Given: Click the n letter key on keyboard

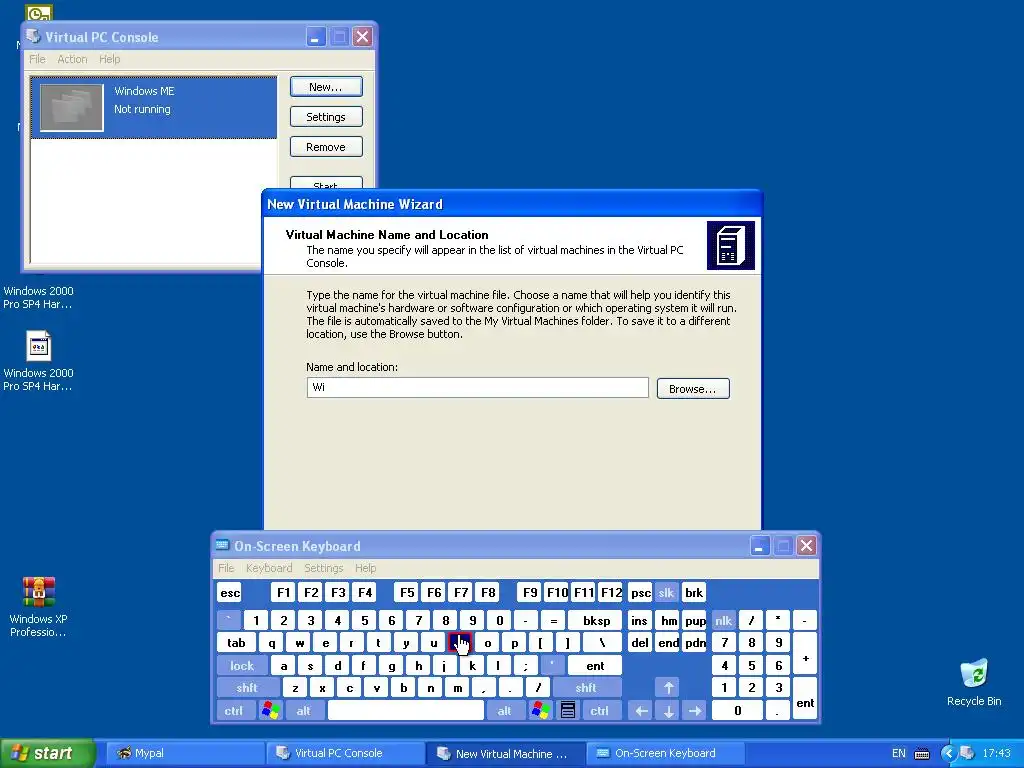Looking at the screenshot, I should tap(430, 688).
